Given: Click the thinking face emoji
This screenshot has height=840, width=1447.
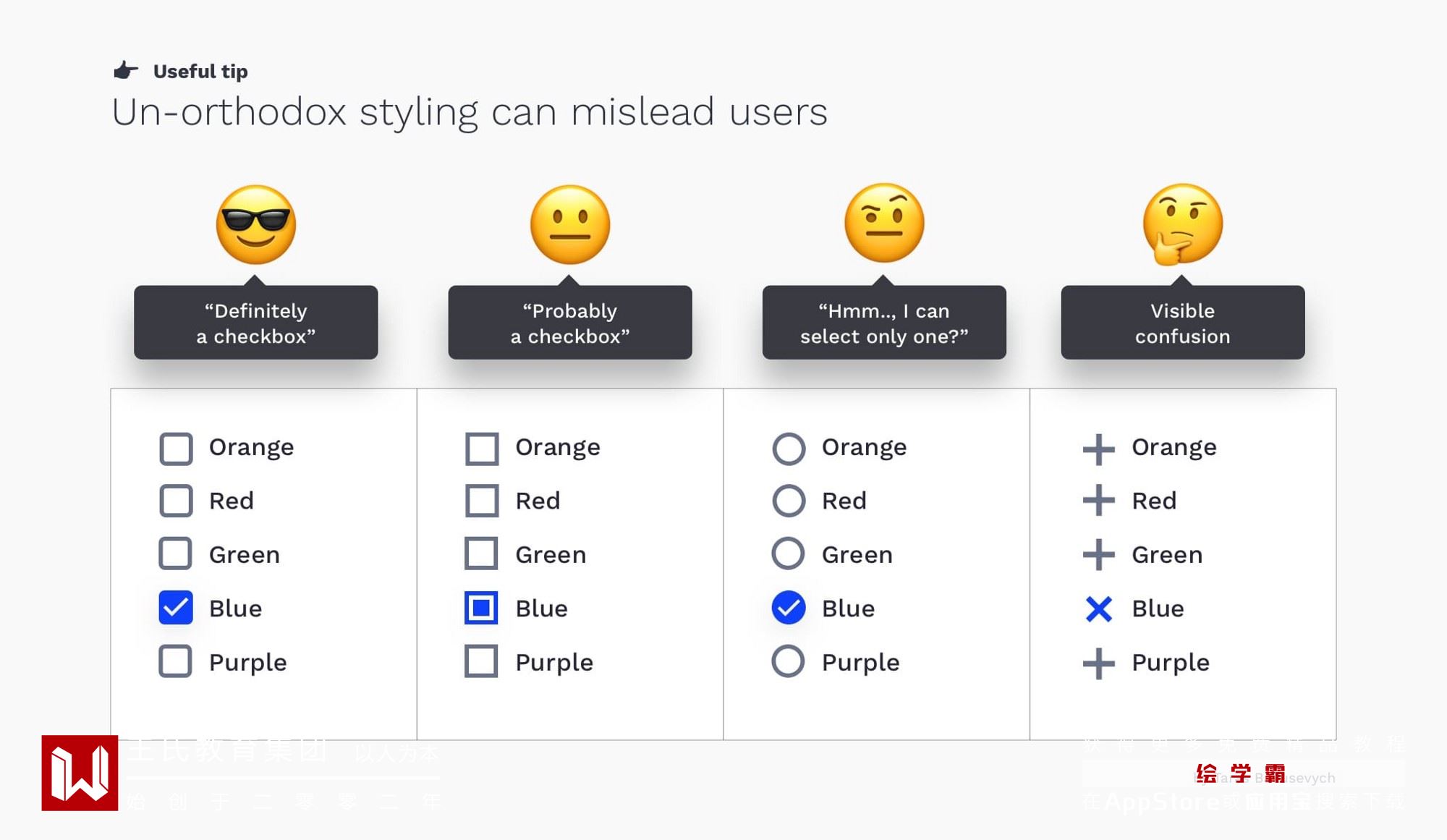Looking at the screenshot, I should pos(1182,224).
